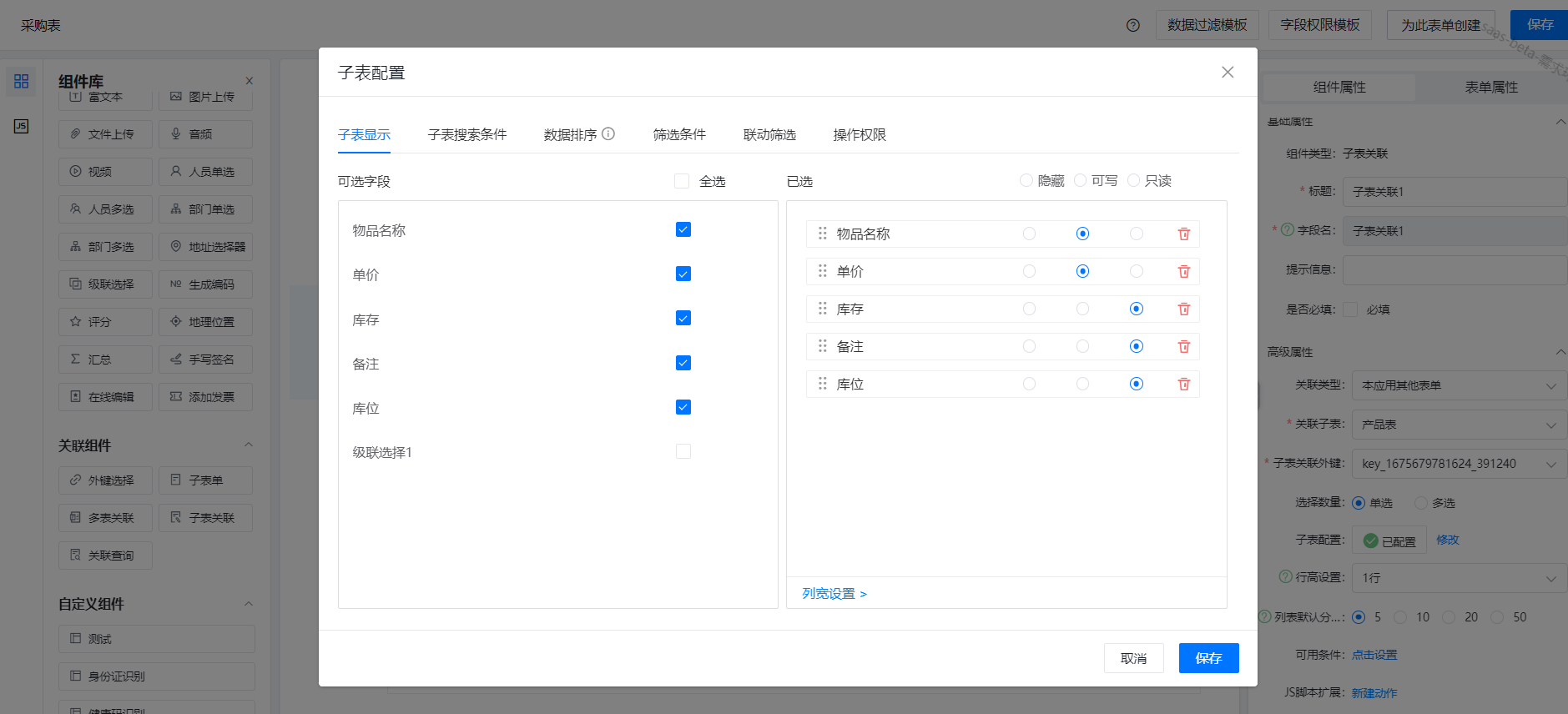The image size is (1568, 714).
Task: Open JS script icon in left sidebar
Action: coord(22,126)
